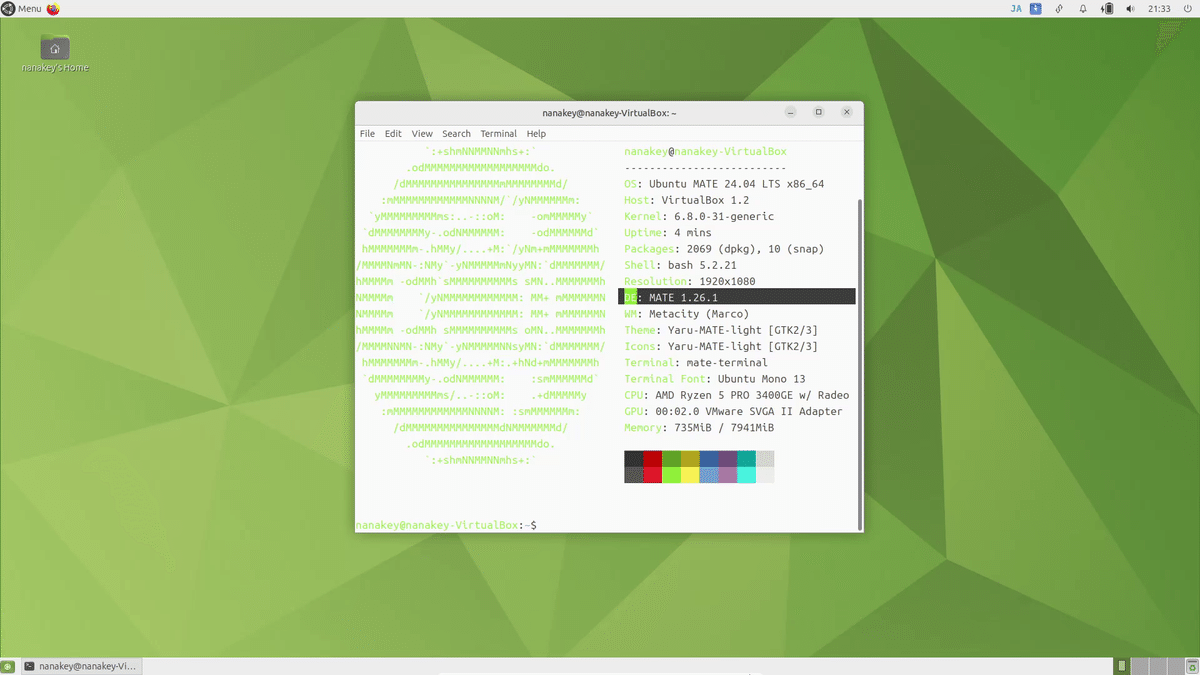Toggle Show Desktop button in bottom panel

[8, 666]
